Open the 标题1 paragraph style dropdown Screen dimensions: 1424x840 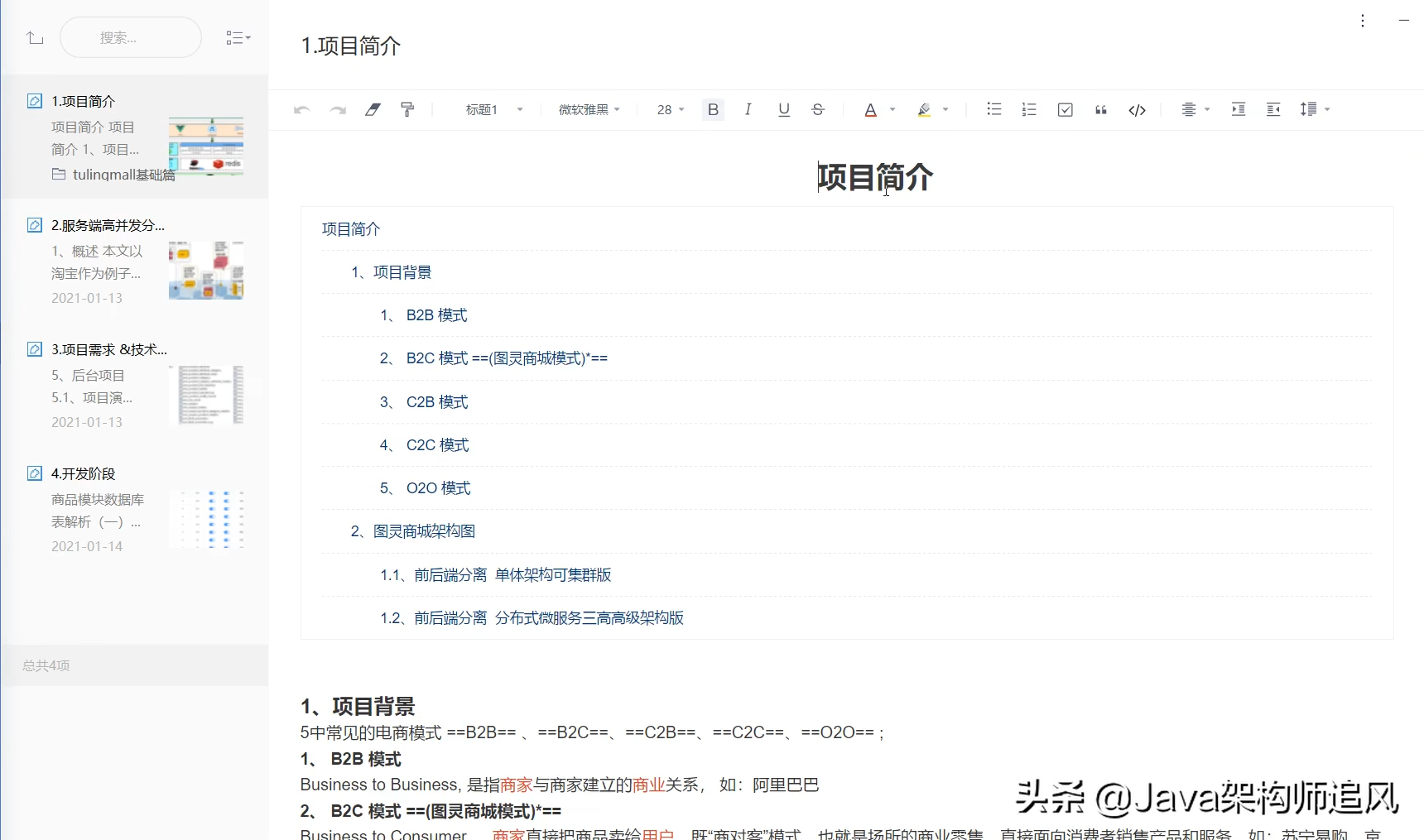point(494,109)
